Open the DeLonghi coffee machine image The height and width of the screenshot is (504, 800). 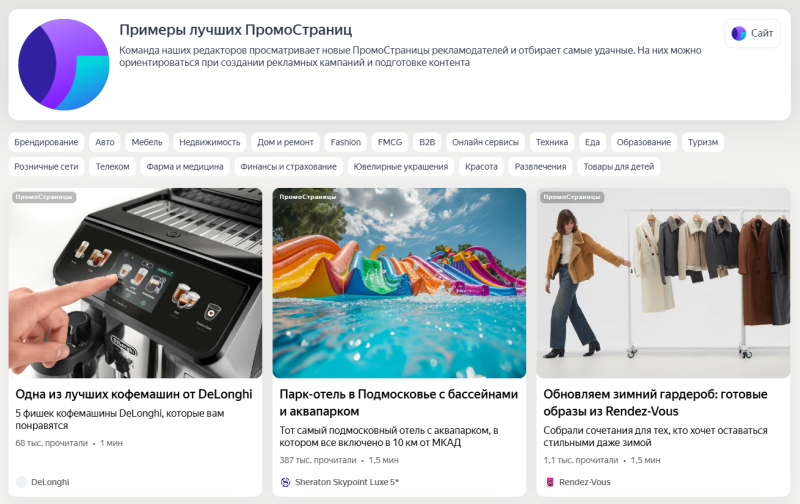135,283
